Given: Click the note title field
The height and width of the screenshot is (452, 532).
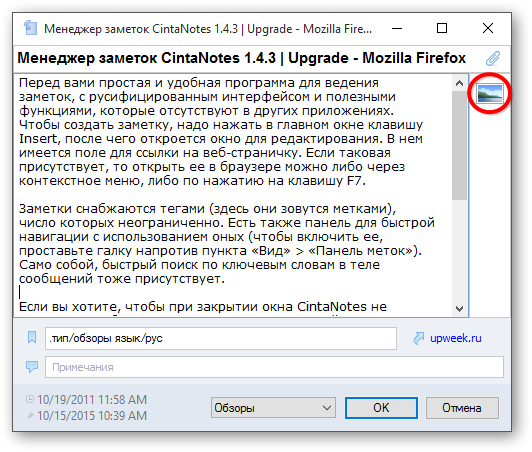Looking at the screenshot, I should [242, 58].
